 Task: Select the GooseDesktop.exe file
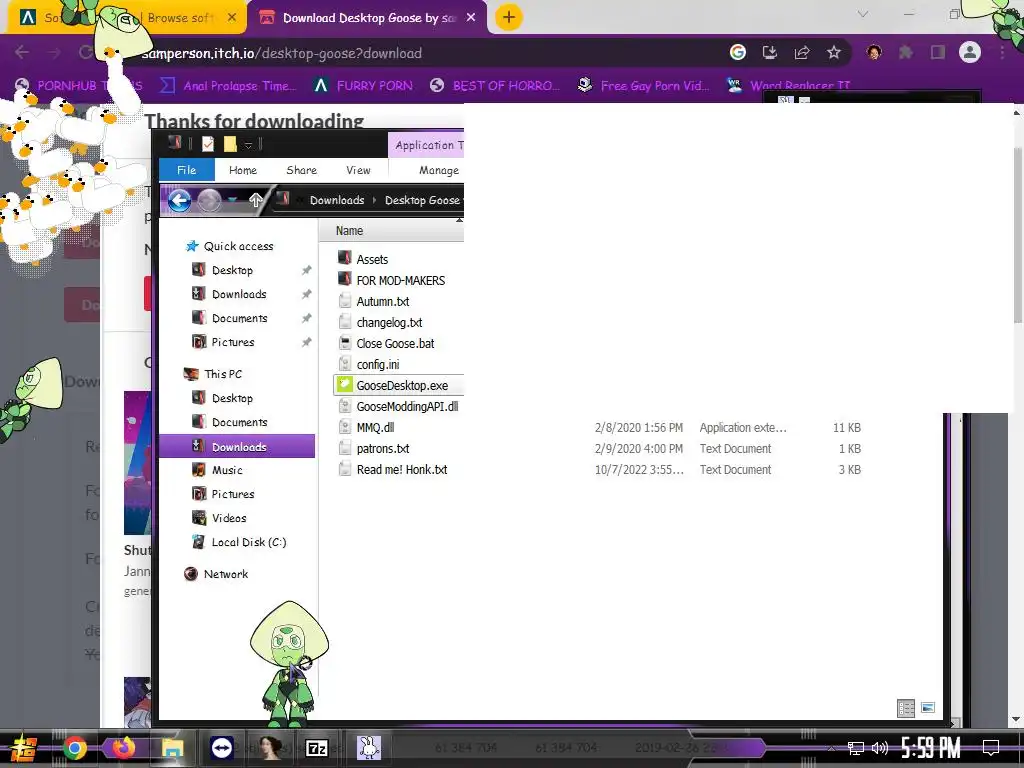(x=399, y=385)
